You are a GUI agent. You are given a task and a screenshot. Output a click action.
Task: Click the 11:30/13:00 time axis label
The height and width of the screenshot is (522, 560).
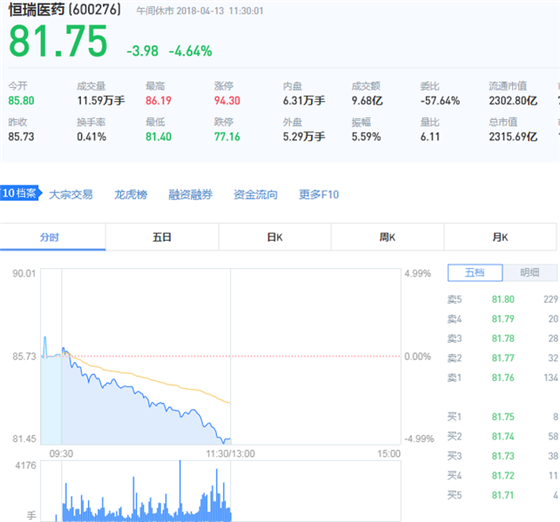pos(230,454)
